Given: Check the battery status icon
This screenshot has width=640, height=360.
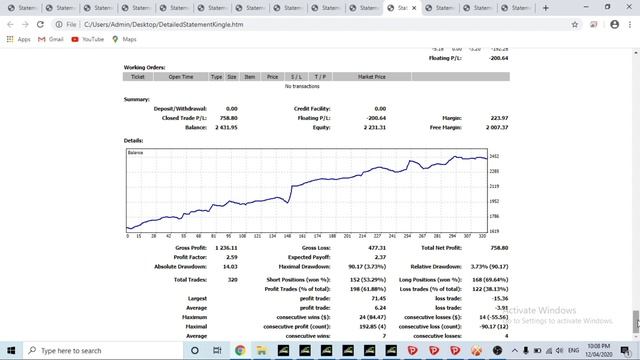Looking at the screenshot, I should pyautogui.click(x=538, y=351).
